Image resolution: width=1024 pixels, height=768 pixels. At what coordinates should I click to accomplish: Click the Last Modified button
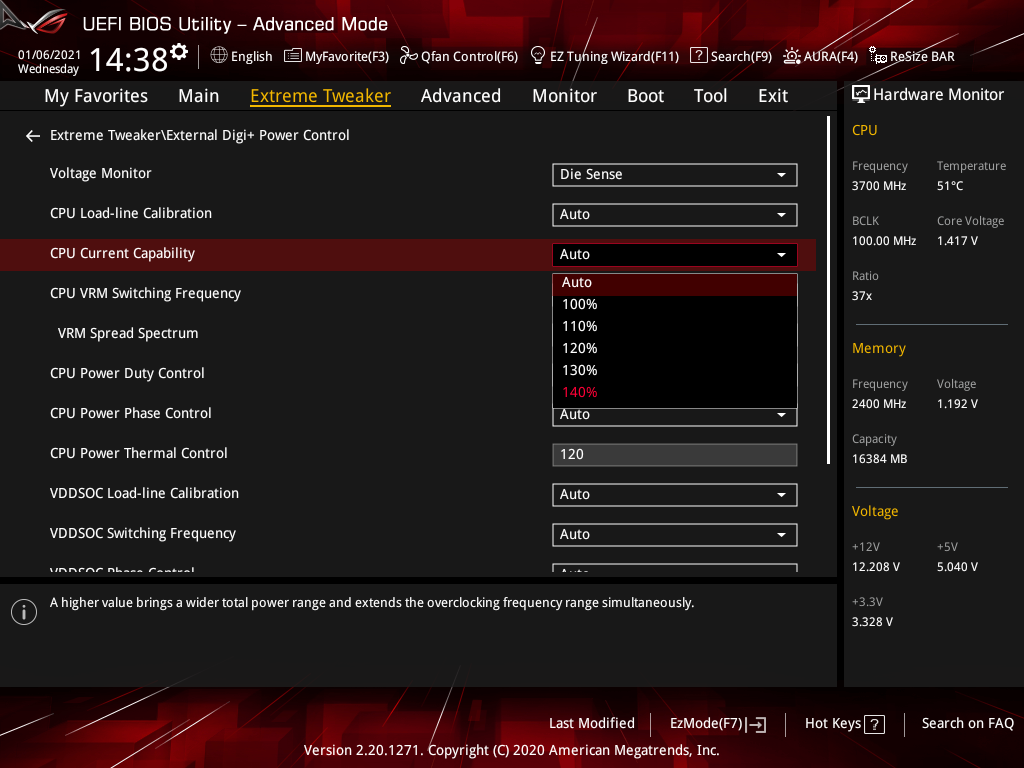coord(592,724)
